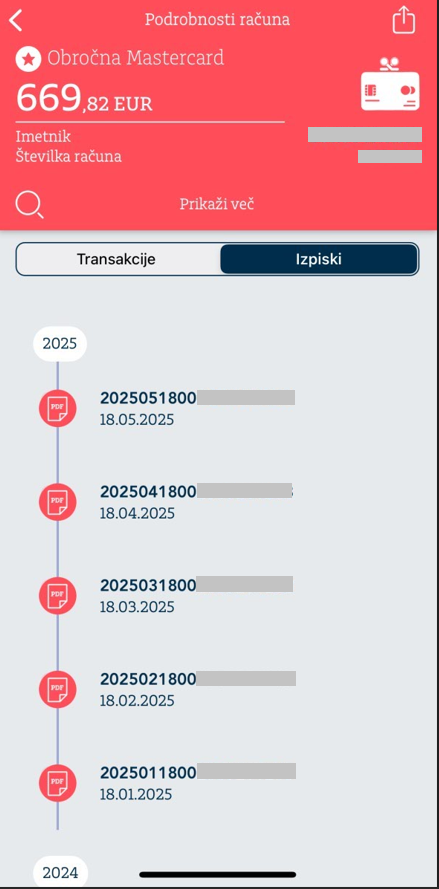439x889 pixels.
Task: Open PDF icon for 18.02.2025 statement
Action: point(57,689)
